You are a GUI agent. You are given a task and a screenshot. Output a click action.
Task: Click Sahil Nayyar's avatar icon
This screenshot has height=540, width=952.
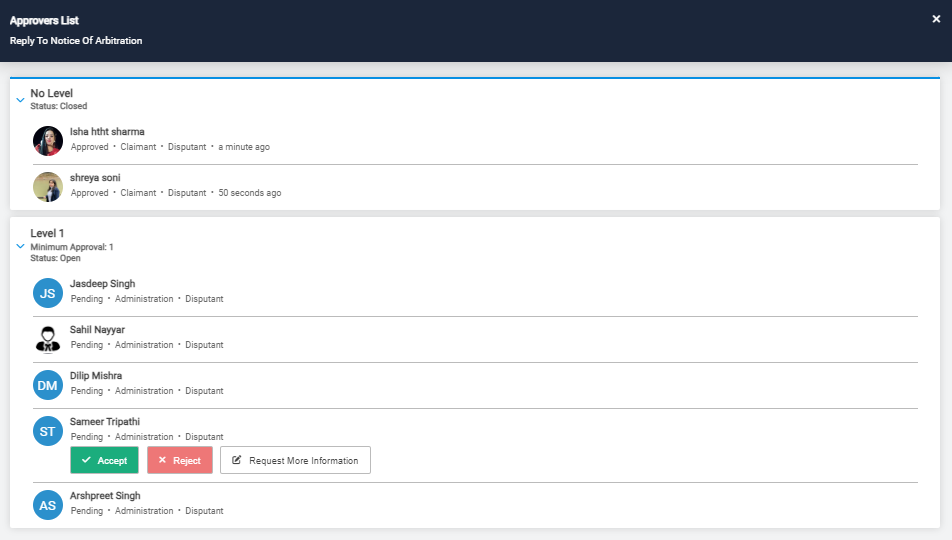click(48, 340)
